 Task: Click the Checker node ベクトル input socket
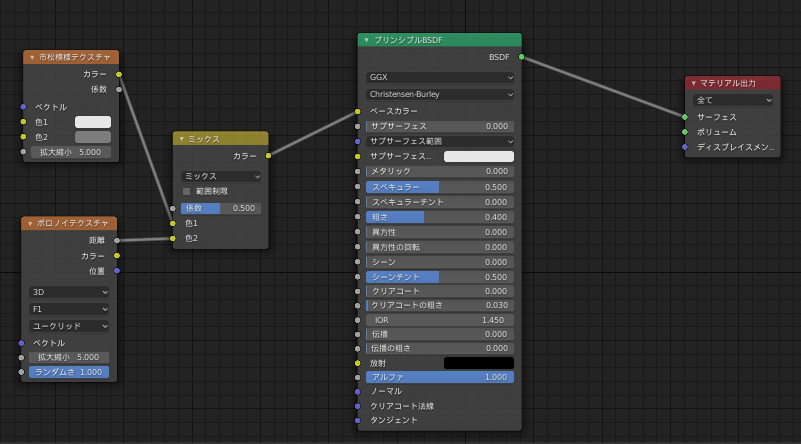tap(23, 107)
